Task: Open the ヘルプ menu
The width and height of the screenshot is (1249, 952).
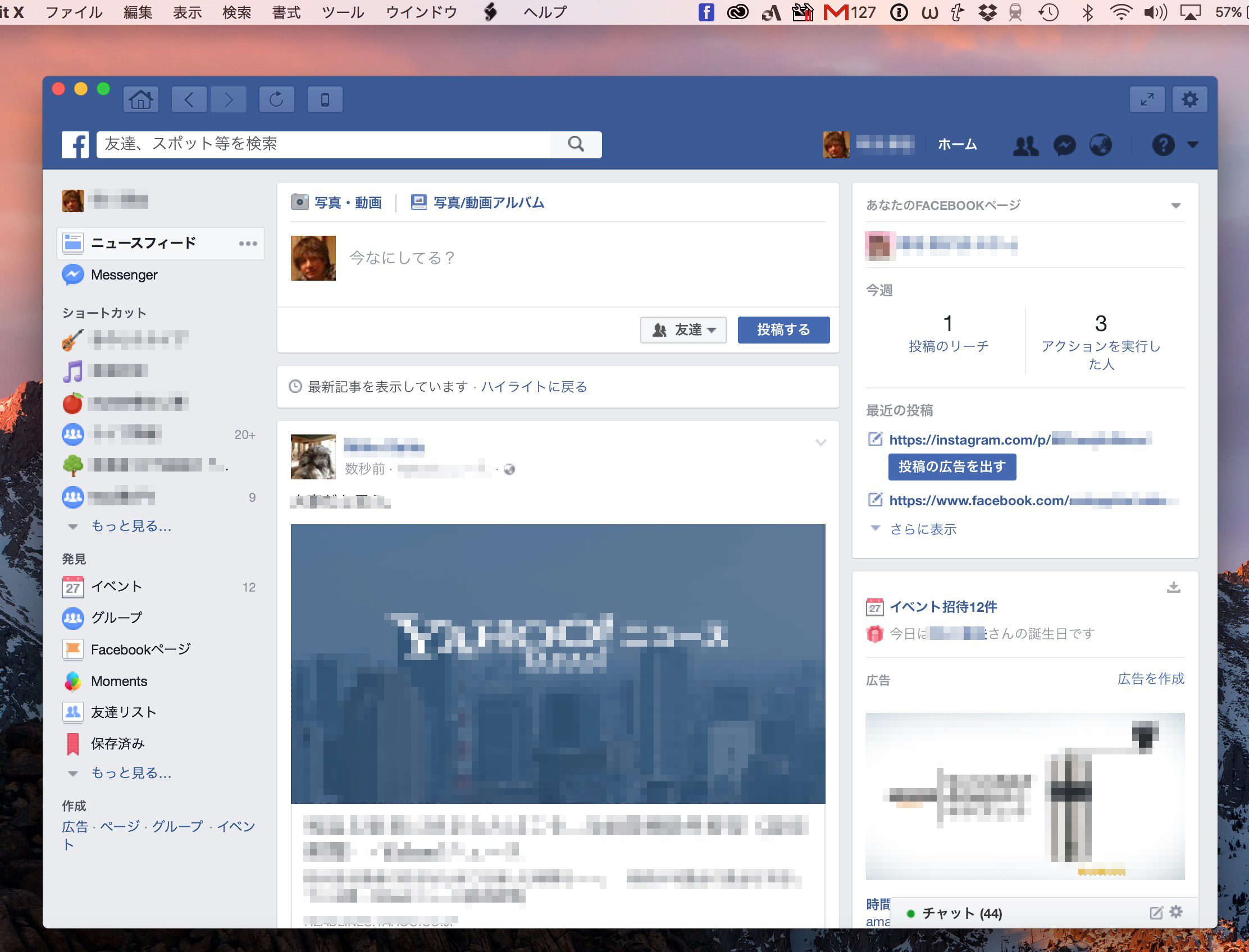Action: pos(545,12)
